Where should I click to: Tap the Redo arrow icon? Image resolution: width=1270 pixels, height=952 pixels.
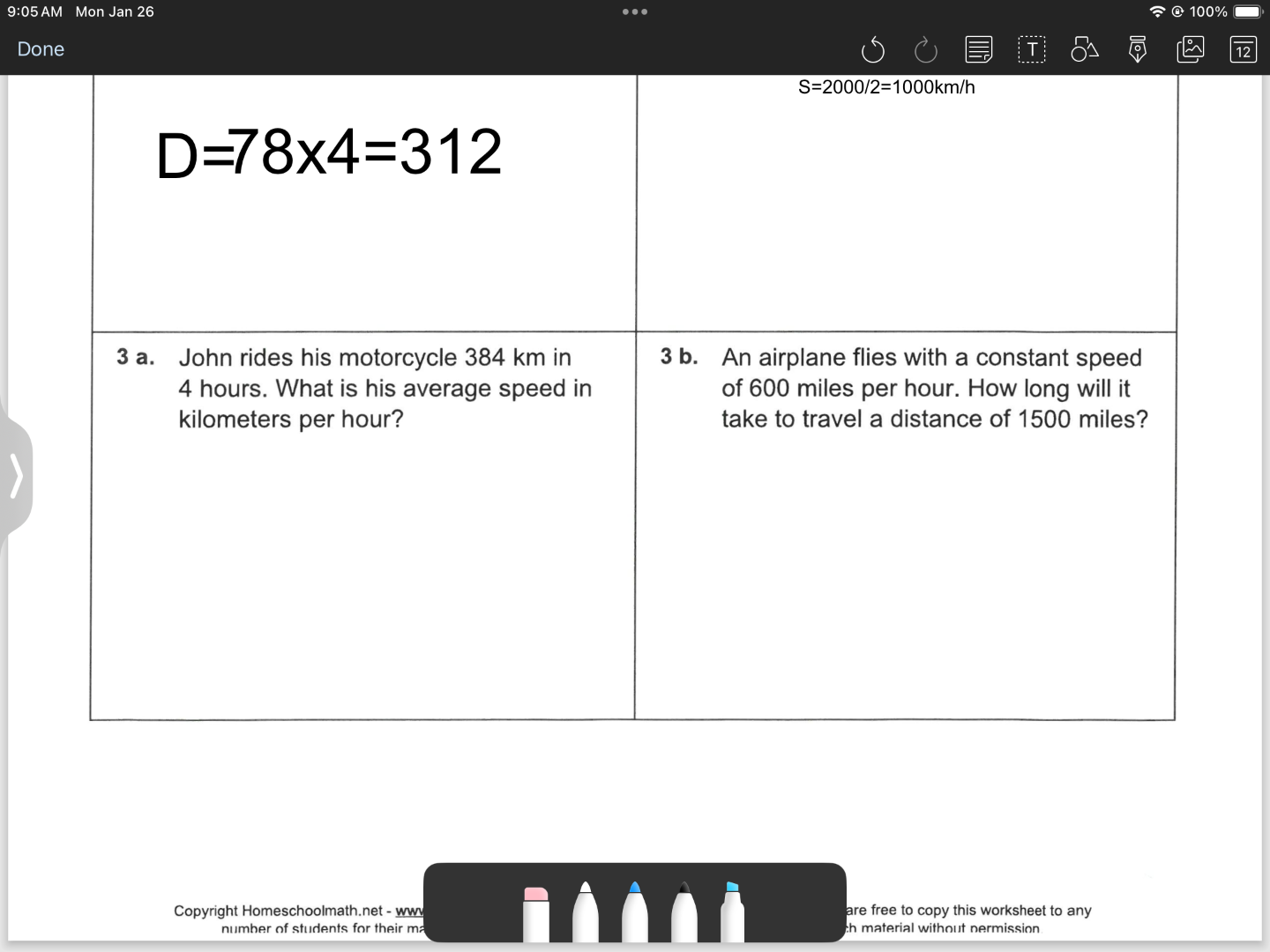925,50
